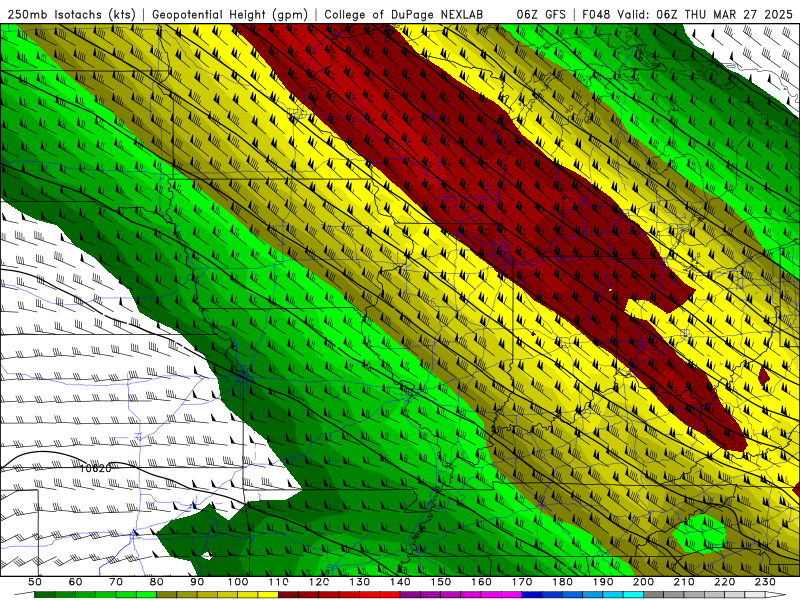Click the 130 value on the color scale
Screen dimensions: 800x600
point(360,582)
